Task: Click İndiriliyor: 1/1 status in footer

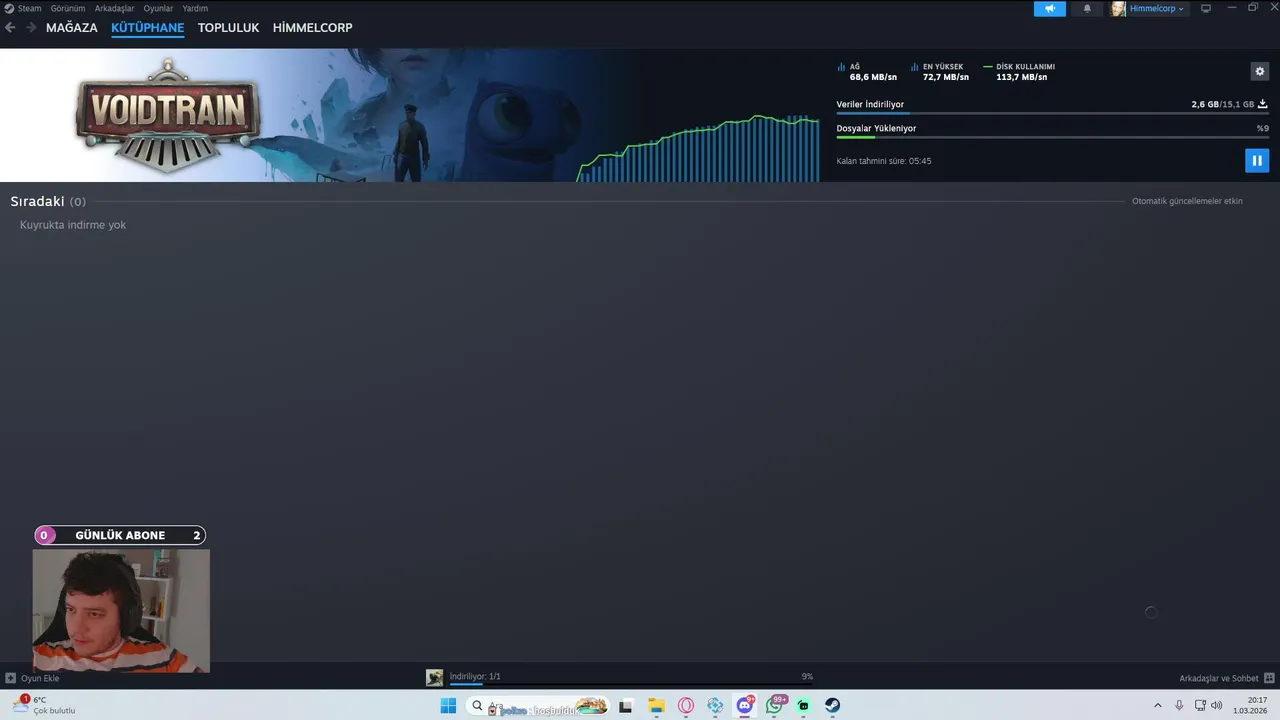Action: (475, 677)
